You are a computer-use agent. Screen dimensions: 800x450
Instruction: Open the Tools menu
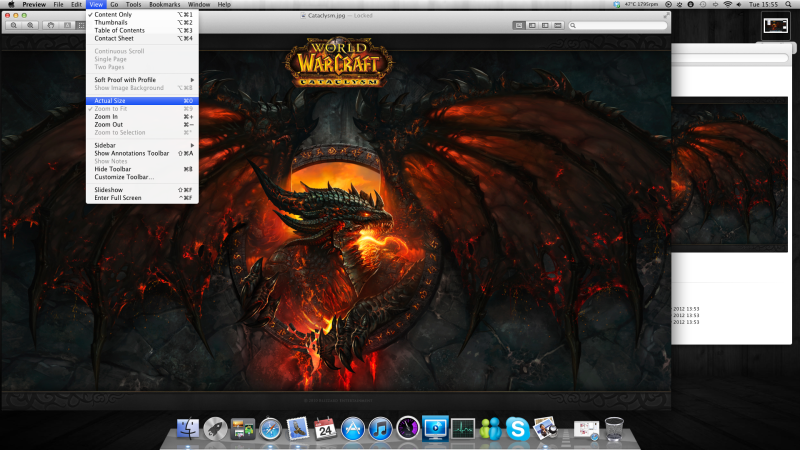(134, 4)
